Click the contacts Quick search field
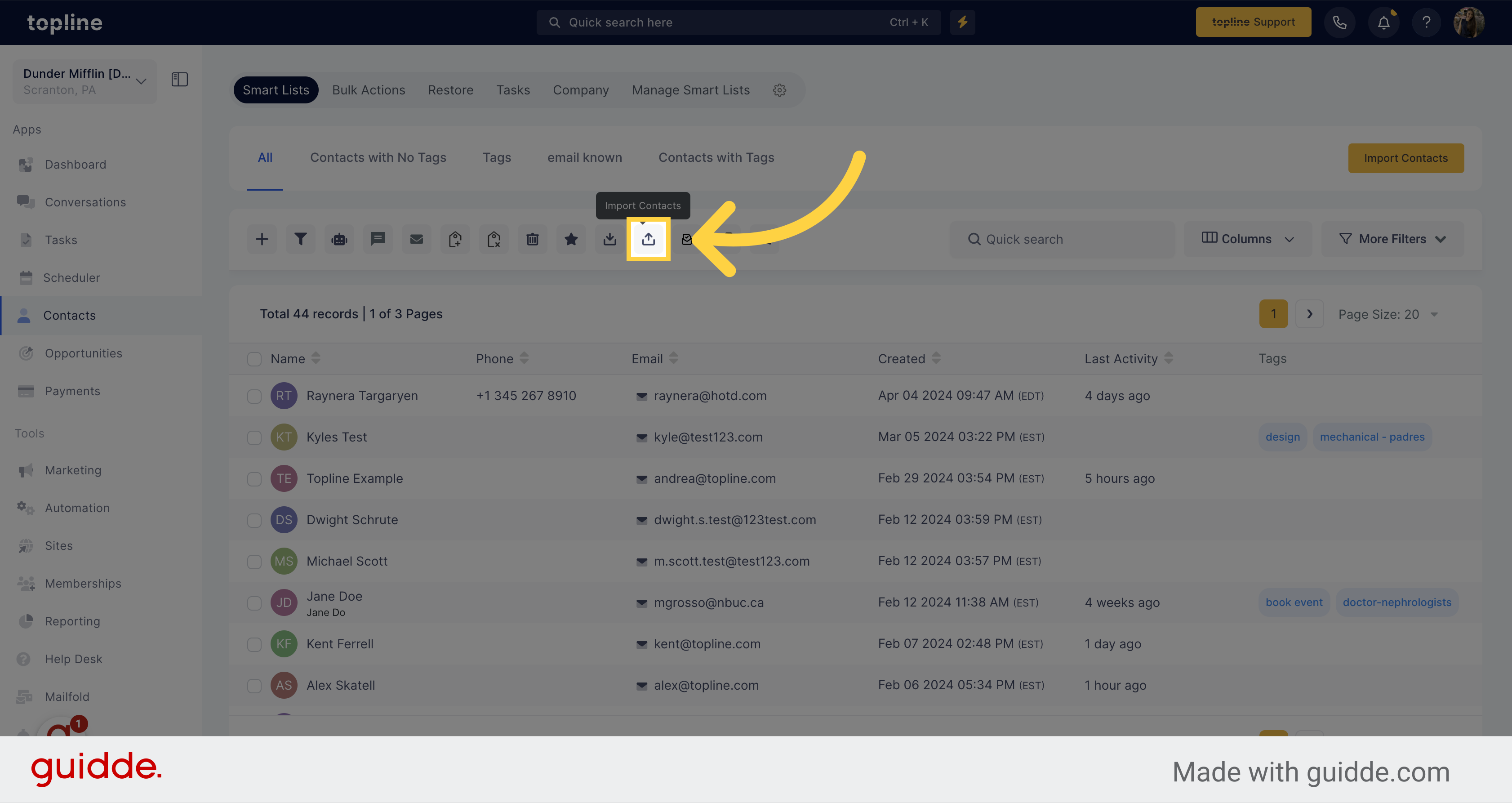The width and height of the screenshot is (1512, 803). (1063, 239)
